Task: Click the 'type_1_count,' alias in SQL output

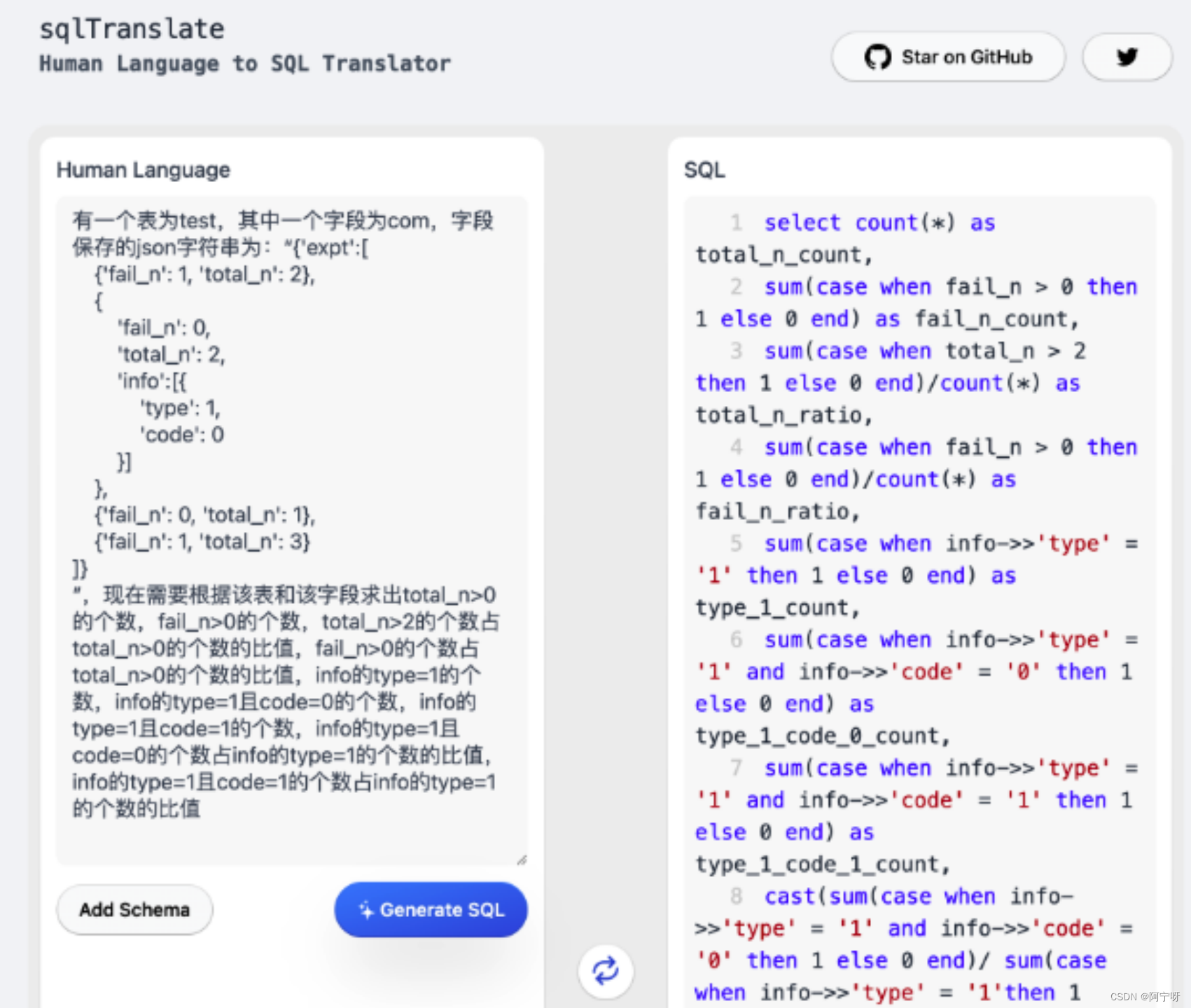Action: pyautogui.click(x=777, y=608)
